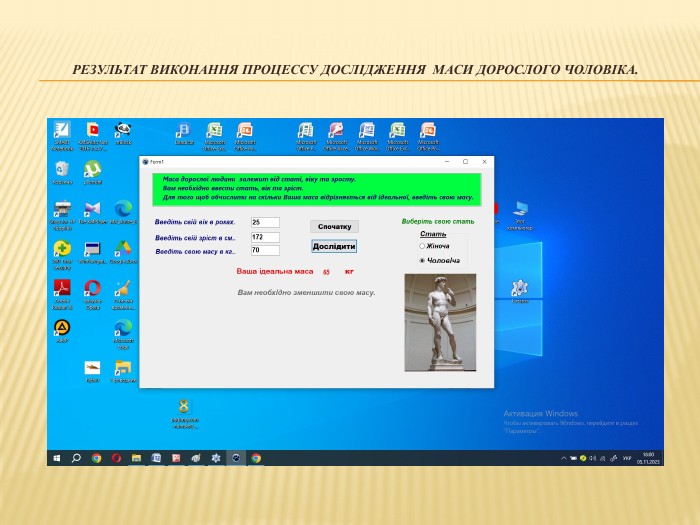Viewport: 700px width, 525px height.
Task: Open the 360 Total Security desktop shortcut
Action: tap(62, 255)
